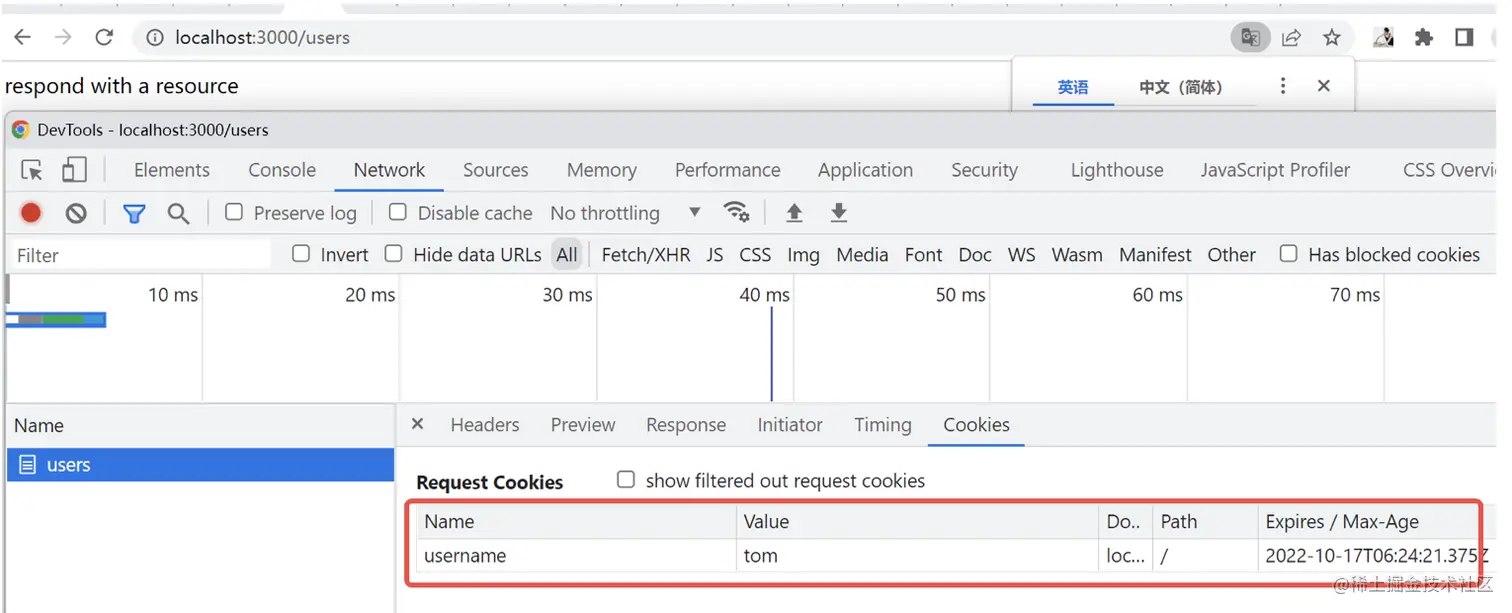
Task: Open network conditions wifi icon
Action: pyautogui.click(x=736, y=212)
